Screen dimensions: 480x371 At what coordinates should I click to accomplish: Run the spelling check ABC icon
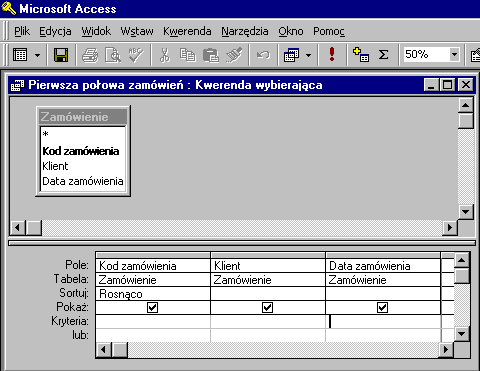pos(136,55)
